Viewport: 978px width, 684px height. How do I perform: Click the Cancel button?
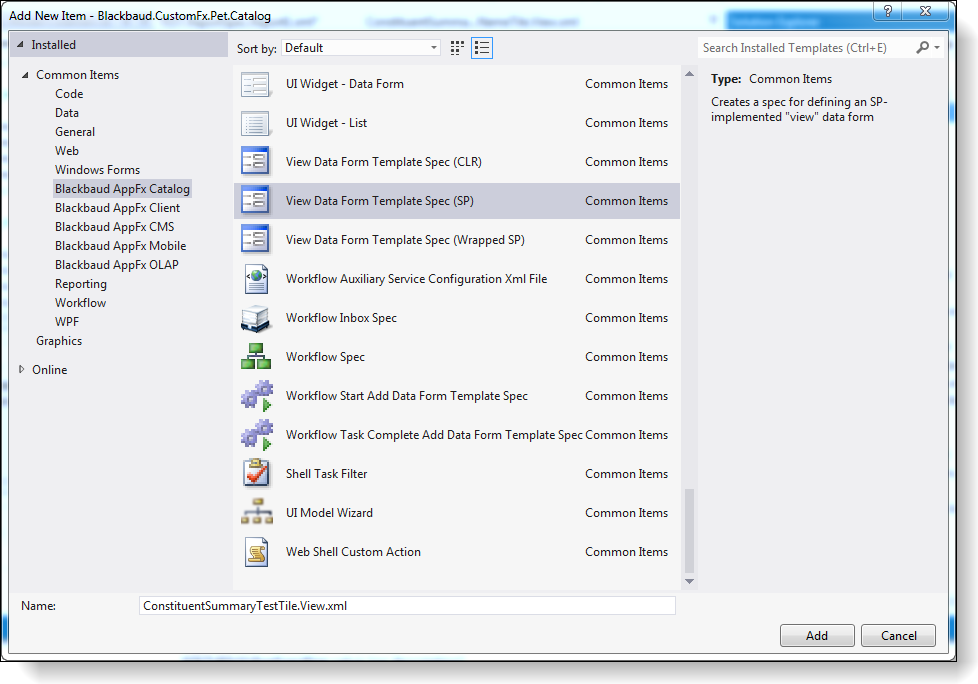tap(897, 635)
